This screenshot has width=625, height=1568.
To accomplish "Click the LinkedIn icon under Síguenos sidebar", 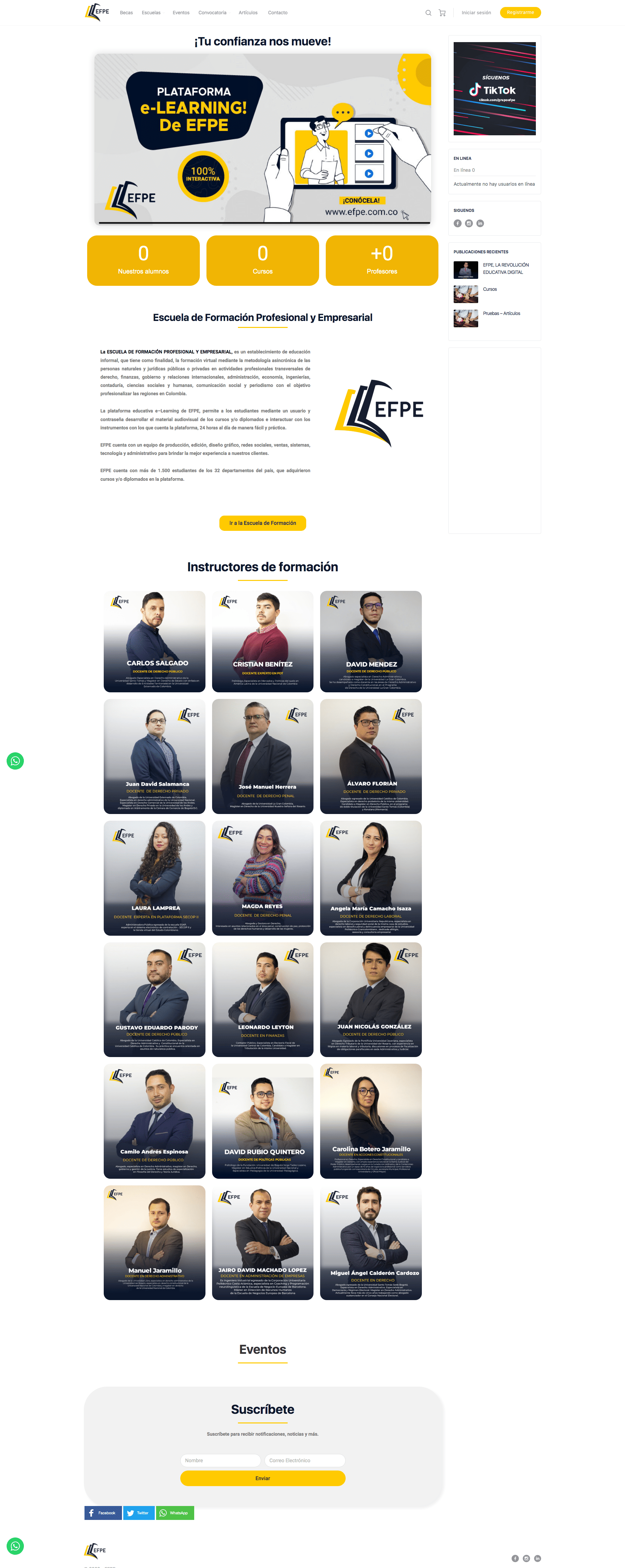I will pos(480,223).
